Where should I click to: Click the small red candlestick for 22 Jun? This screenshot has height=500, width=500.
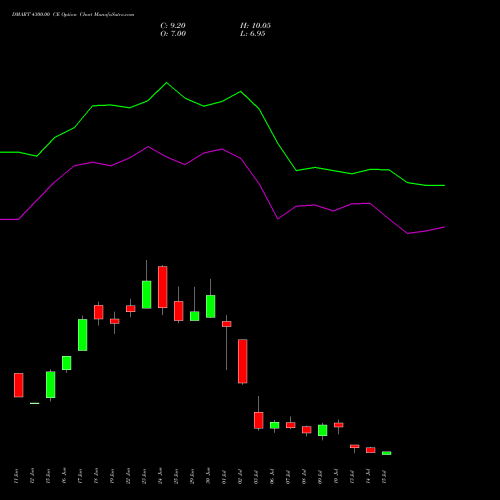[x=131, y=309]
